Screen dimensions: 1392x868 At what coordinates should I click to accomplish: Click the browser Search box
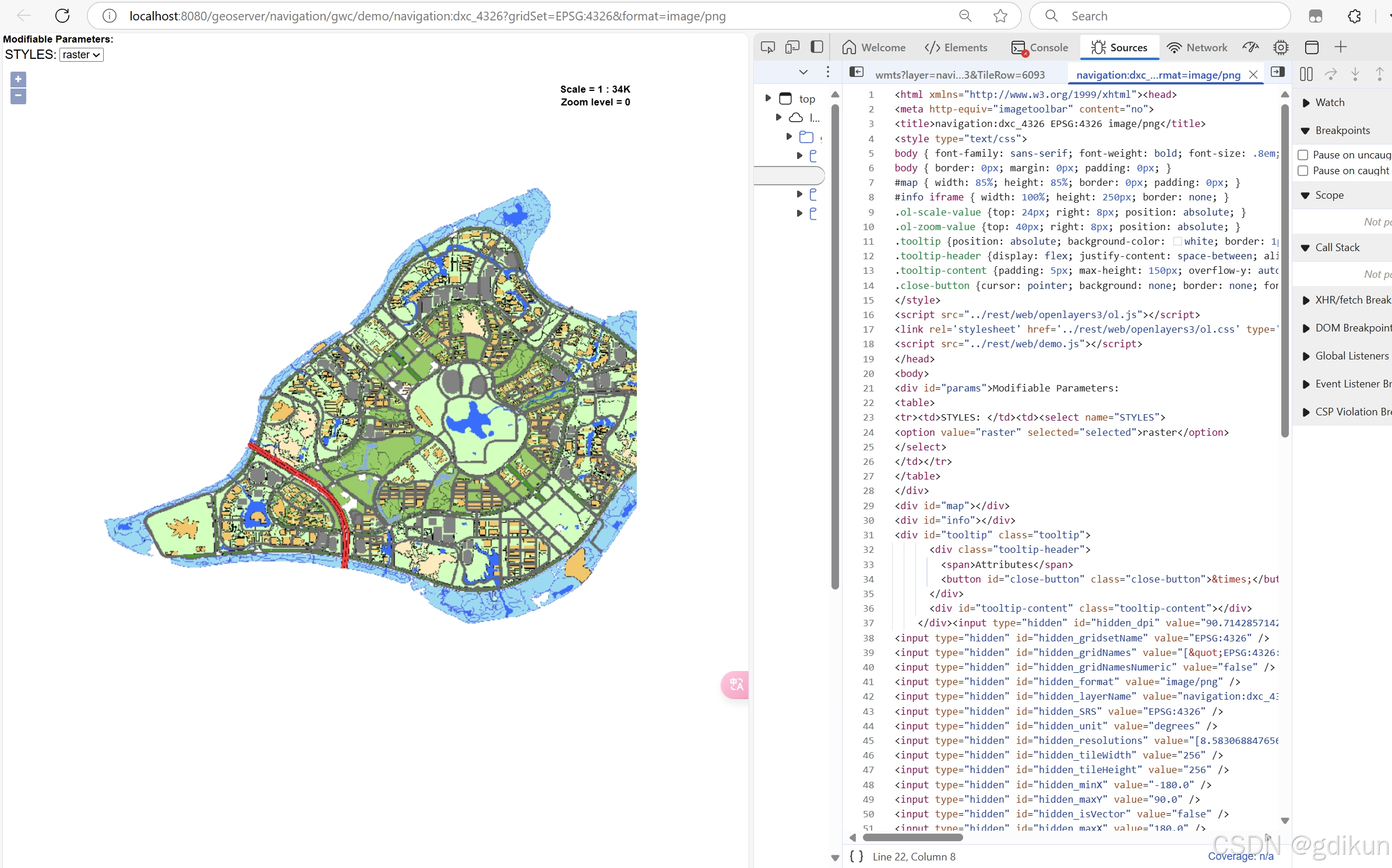coord(1160,16)
